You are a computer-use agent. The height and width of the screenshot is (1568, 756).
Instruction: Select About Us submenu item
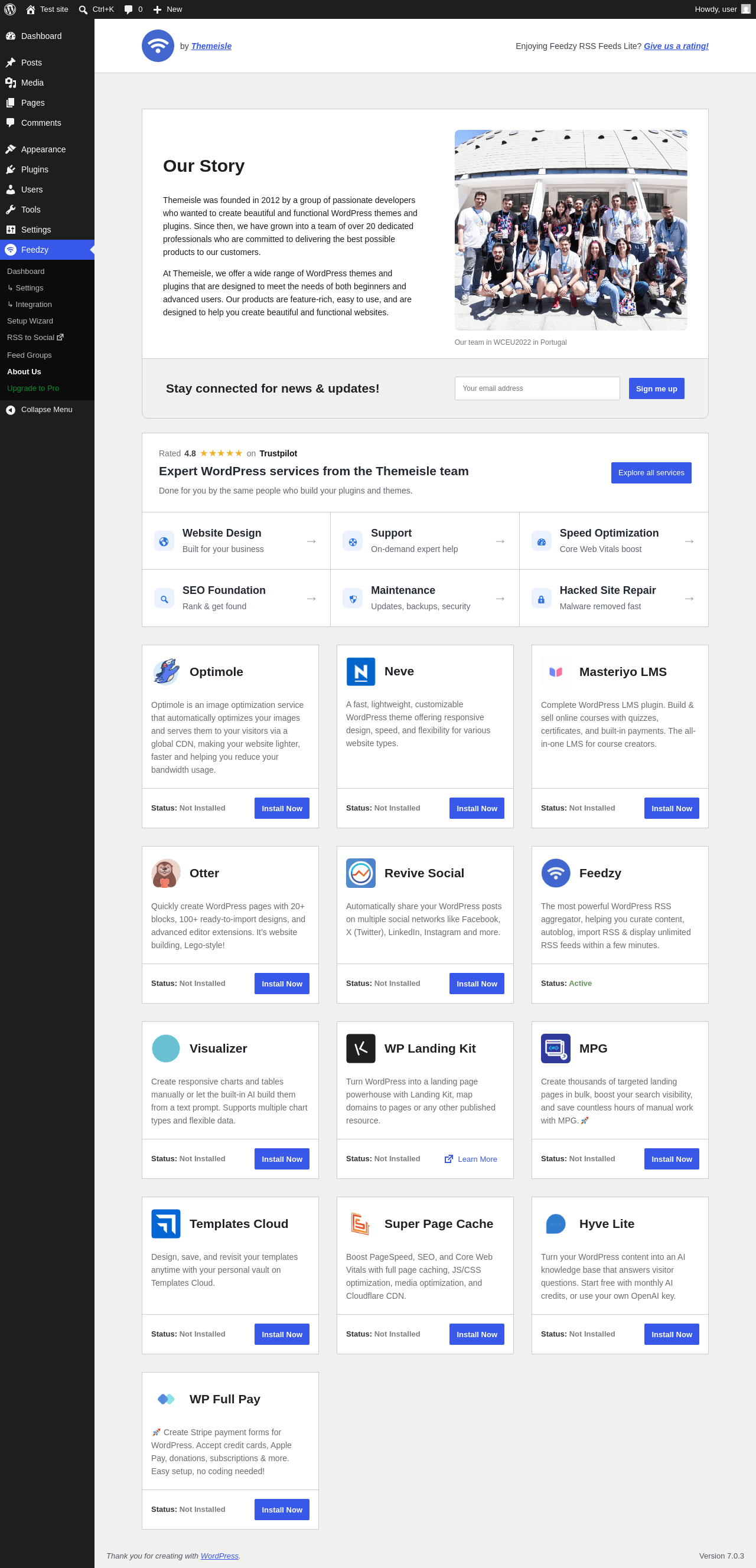tap(47, 371)
